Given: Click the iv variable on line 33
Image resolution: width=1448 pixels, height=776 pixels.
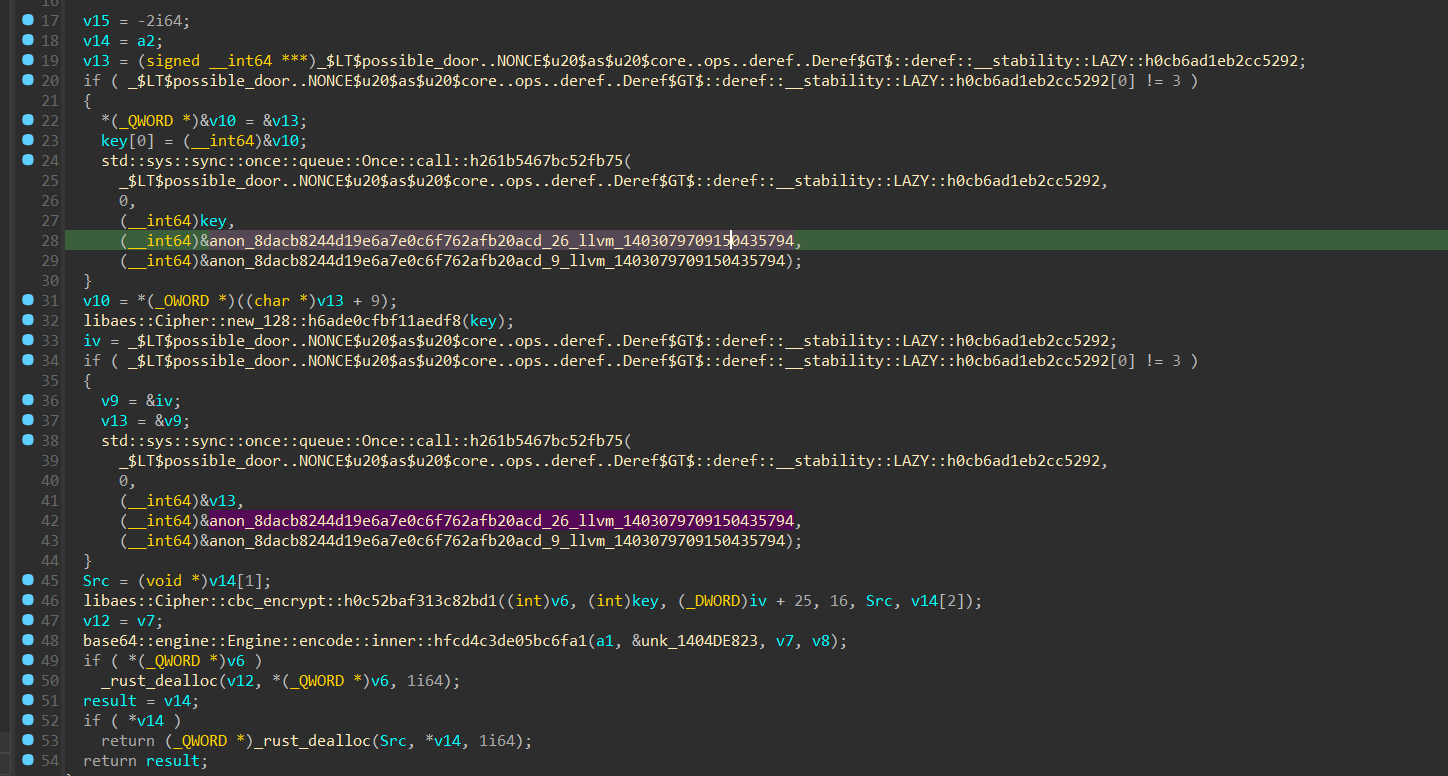Looking at the screenshot, I should [x=91, y=340].
